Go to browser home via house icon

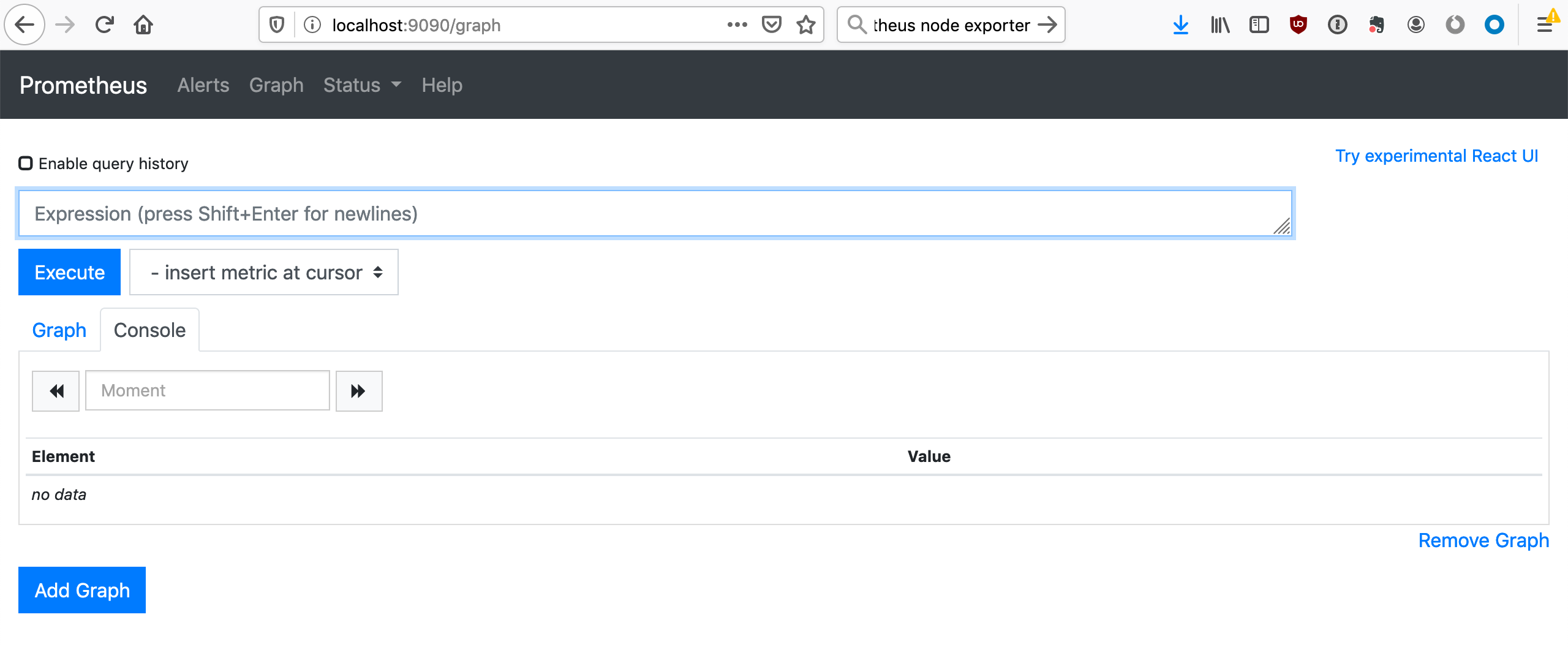(x=143, y=25)
